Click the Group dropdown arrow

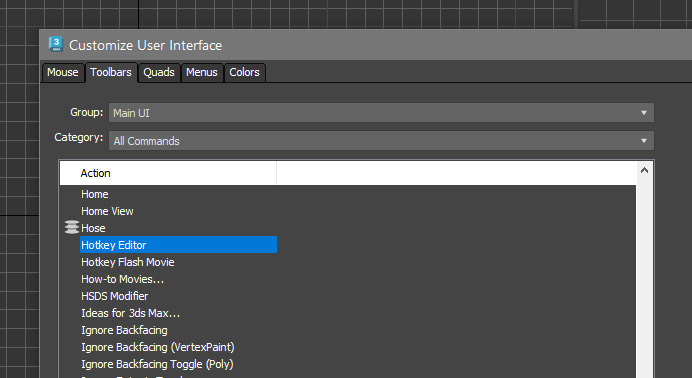tap(644, 113)
